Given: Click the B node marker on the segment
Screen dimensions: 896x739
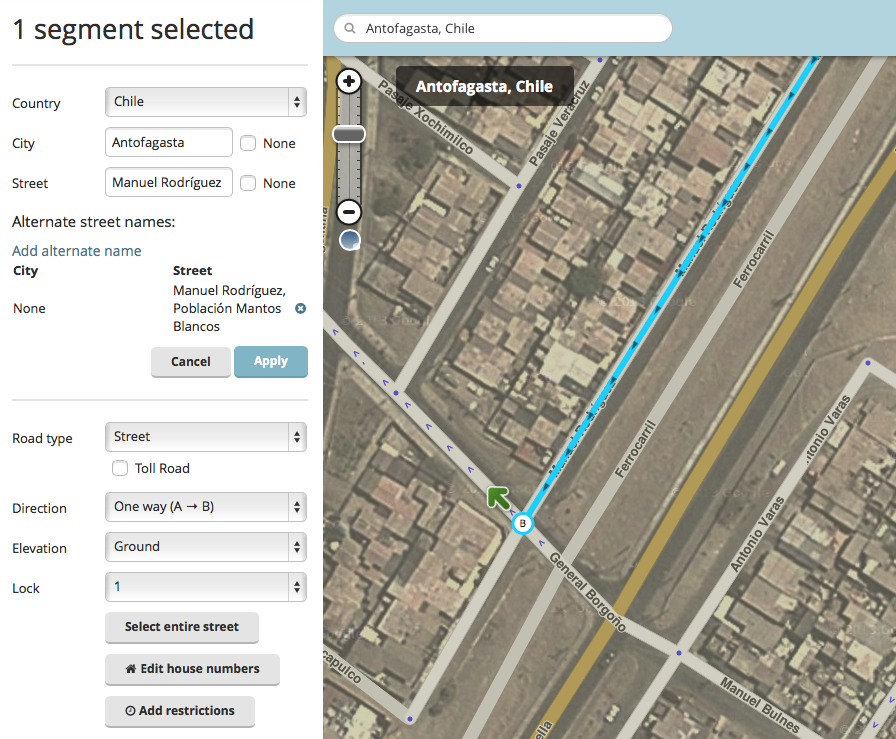Looking at the screenshot, I should point(521,523).
